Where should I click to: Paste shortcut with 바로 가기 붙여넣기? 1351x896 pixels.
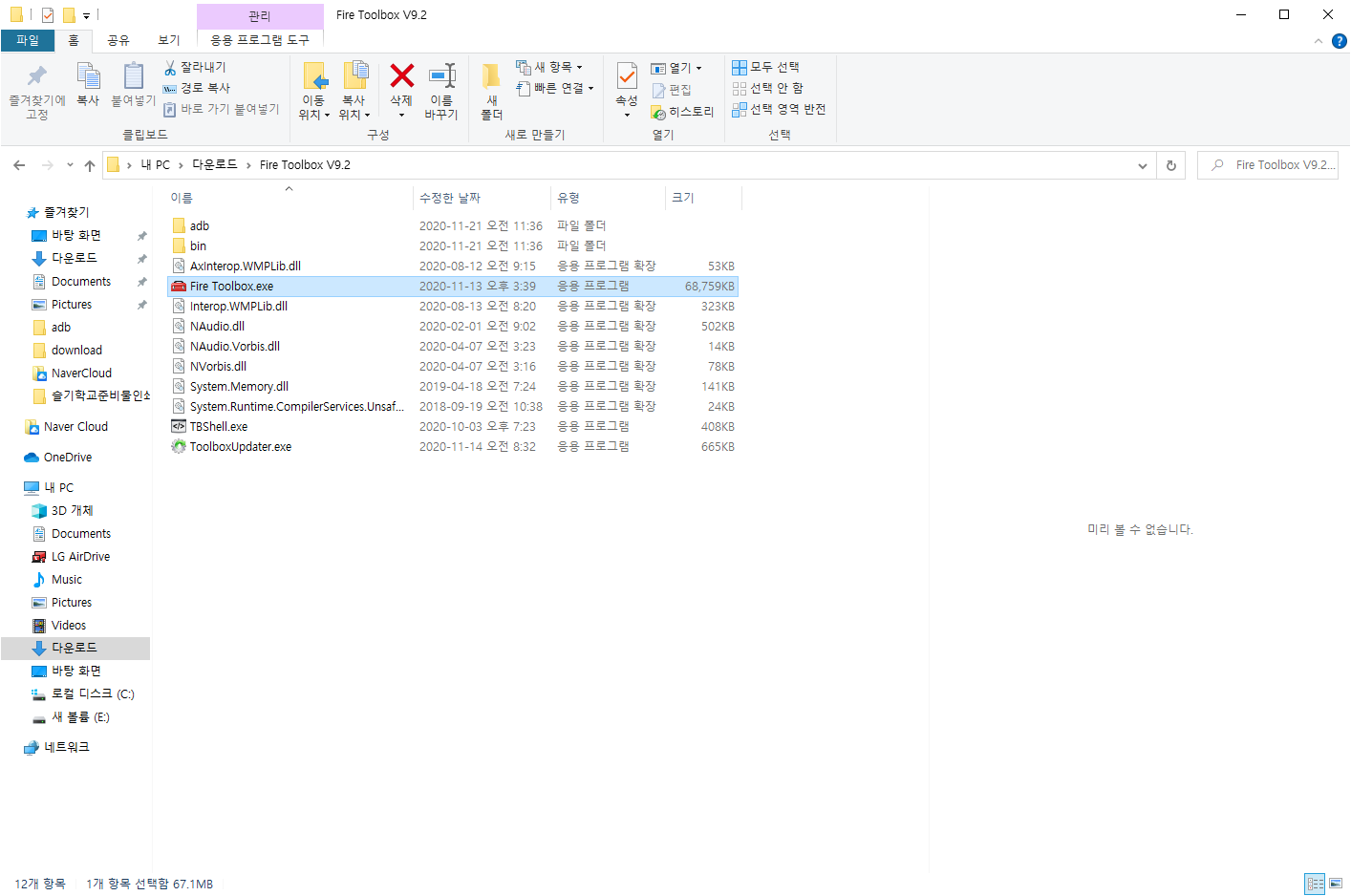221,109
